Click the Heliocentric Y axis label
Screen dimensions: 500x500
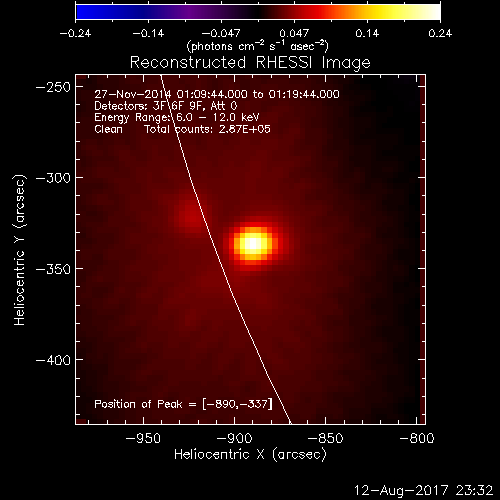(x=20, y=250)
